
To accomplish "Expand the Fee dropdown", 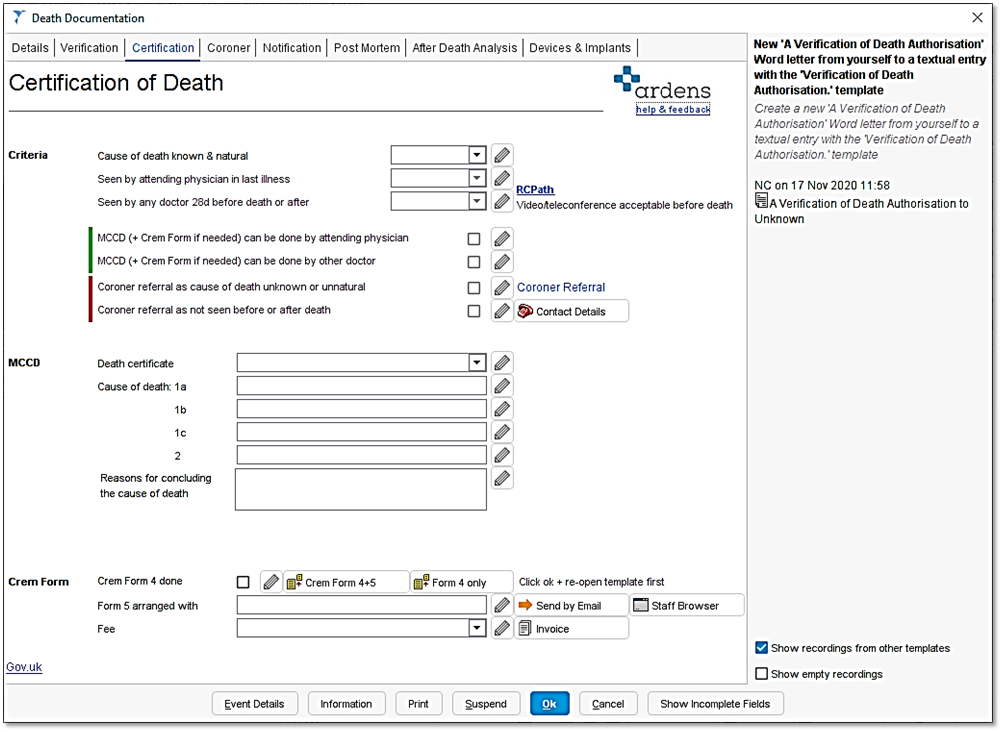I will [x=479, y=627].
